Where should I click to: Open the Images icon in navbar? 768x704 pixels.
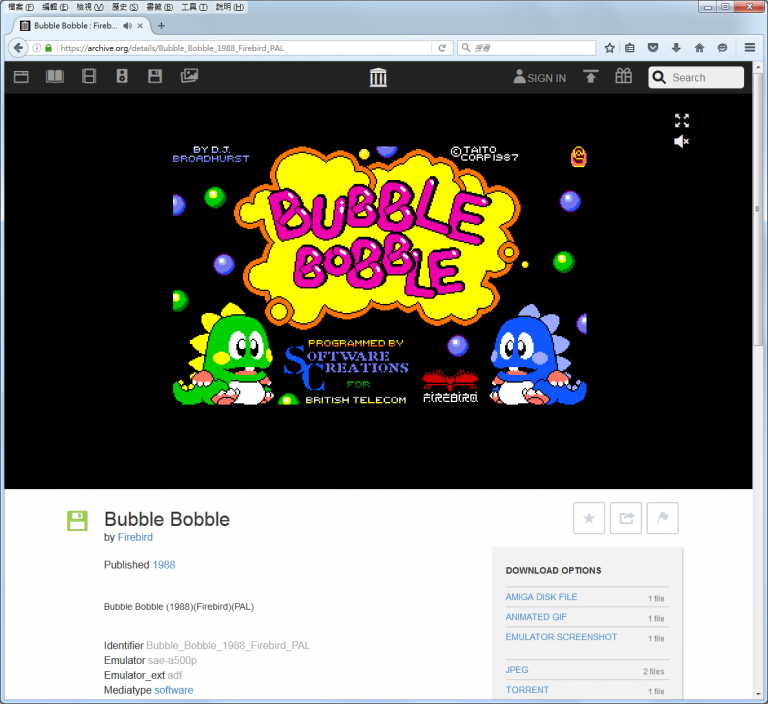189,76
